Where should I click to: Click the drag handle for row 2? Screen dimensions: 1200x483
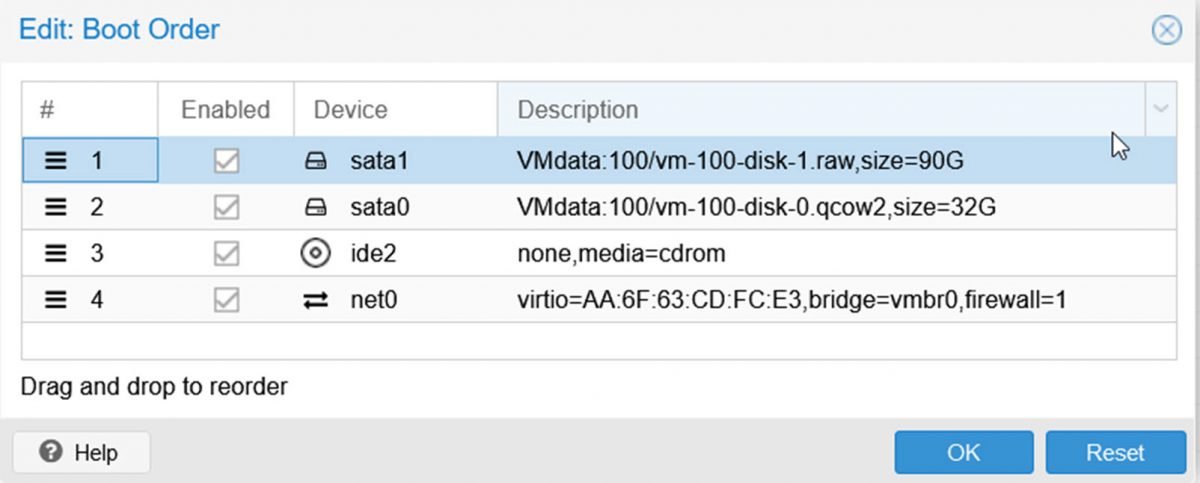coord(54,207)
